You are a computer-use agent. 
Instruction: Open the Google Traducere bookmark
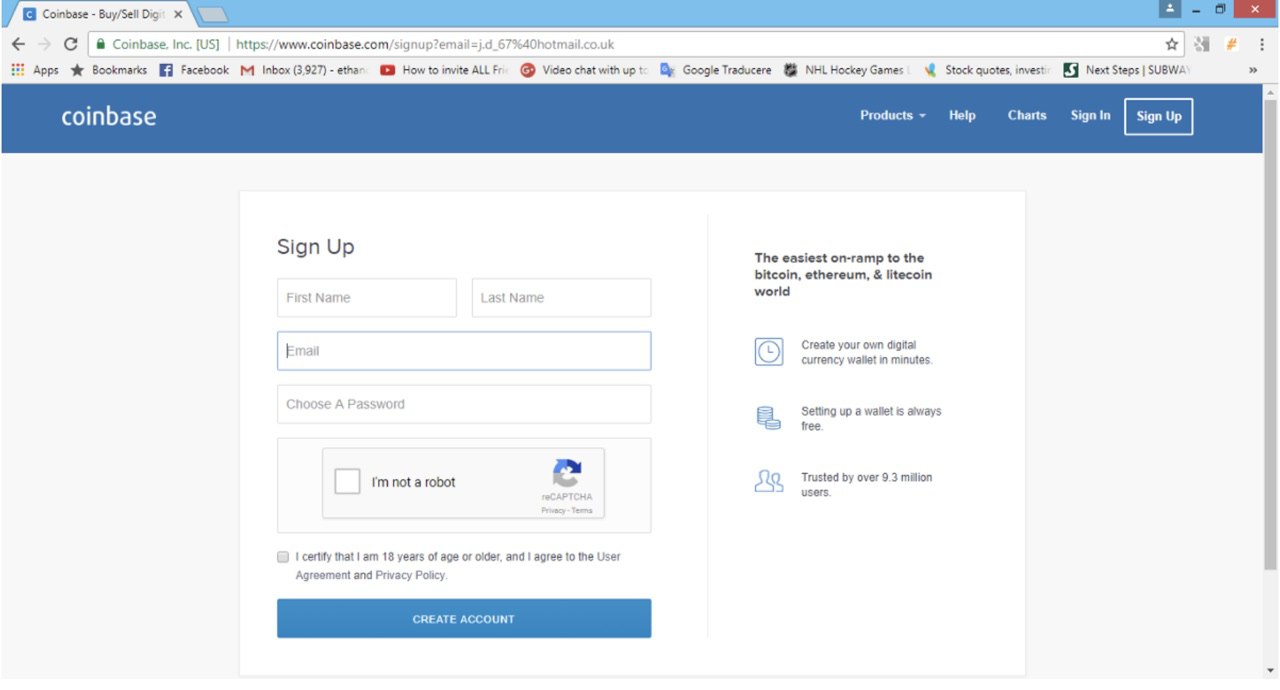coord(716,70)
